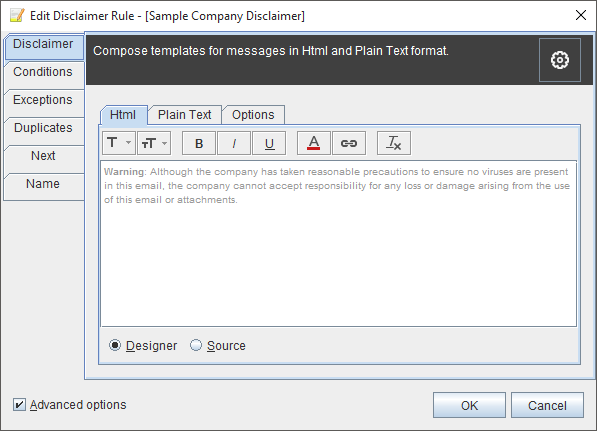Click the notepad icon in the title bar
Viewport: 597px width, 431px height.
tap(17, 16)
